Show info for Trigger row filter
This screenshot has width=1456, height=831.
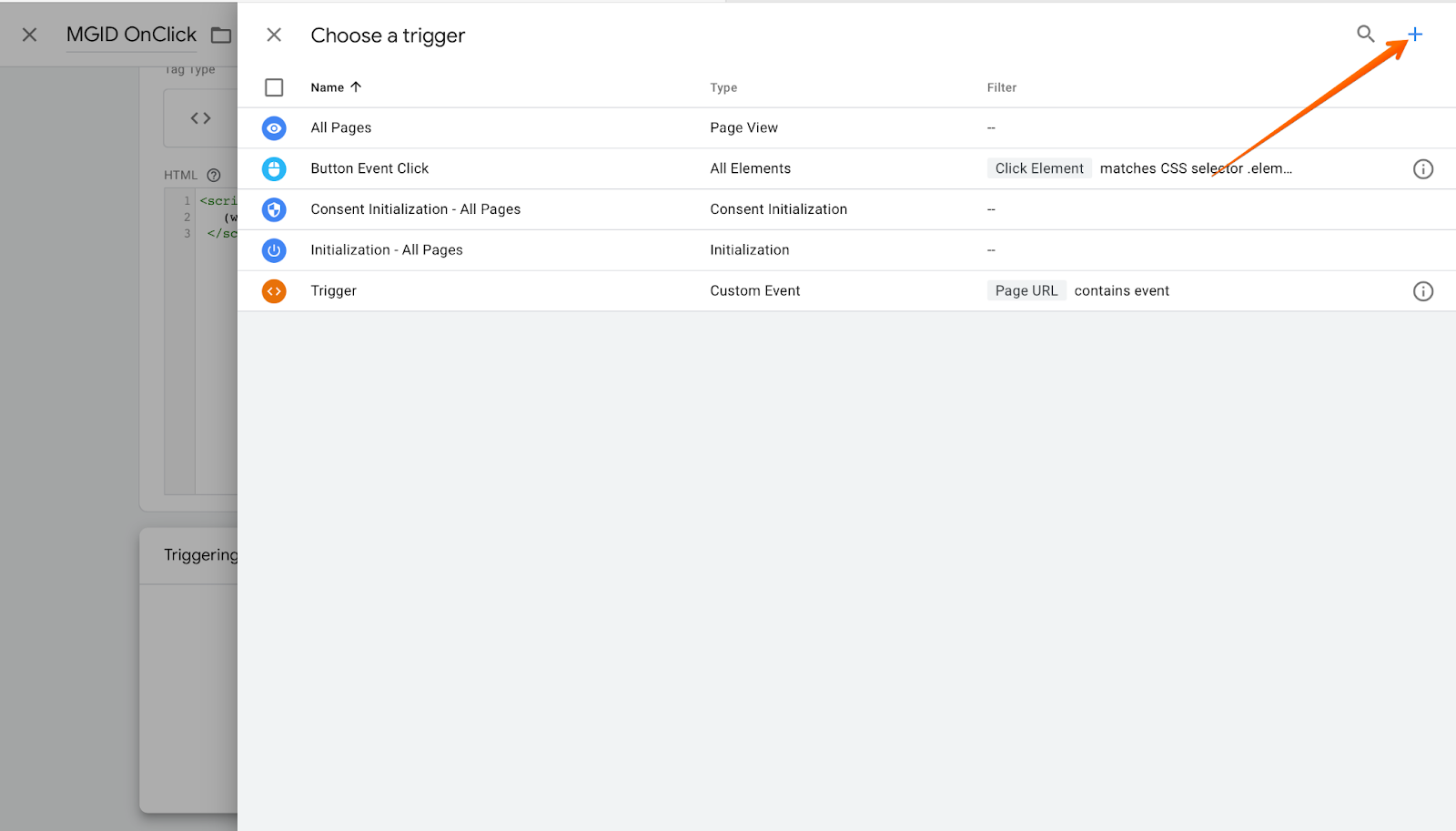[x=1423, y=291]
